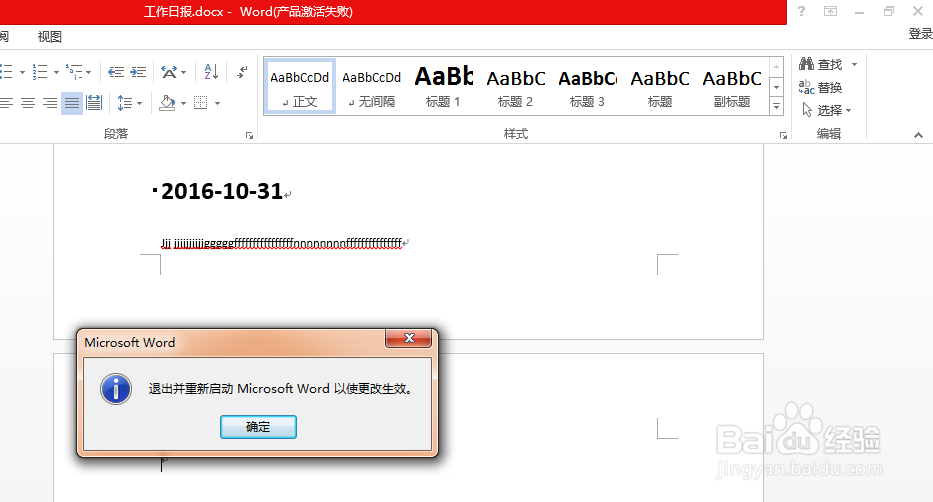Click 确定 in the dialog
Image resolution: width=933 pixels, height=502 pixels.
[258, 427]
